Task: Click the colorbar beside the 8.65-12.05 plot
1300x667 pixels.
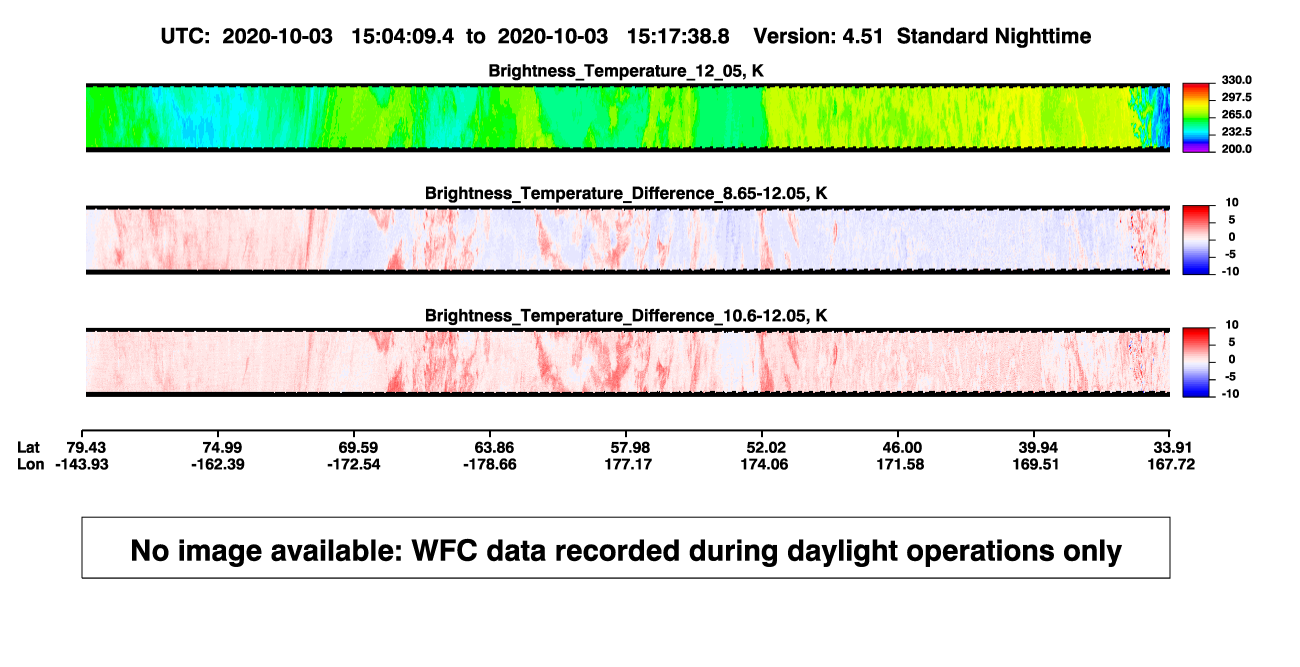Action: [x=1196, y=239]
